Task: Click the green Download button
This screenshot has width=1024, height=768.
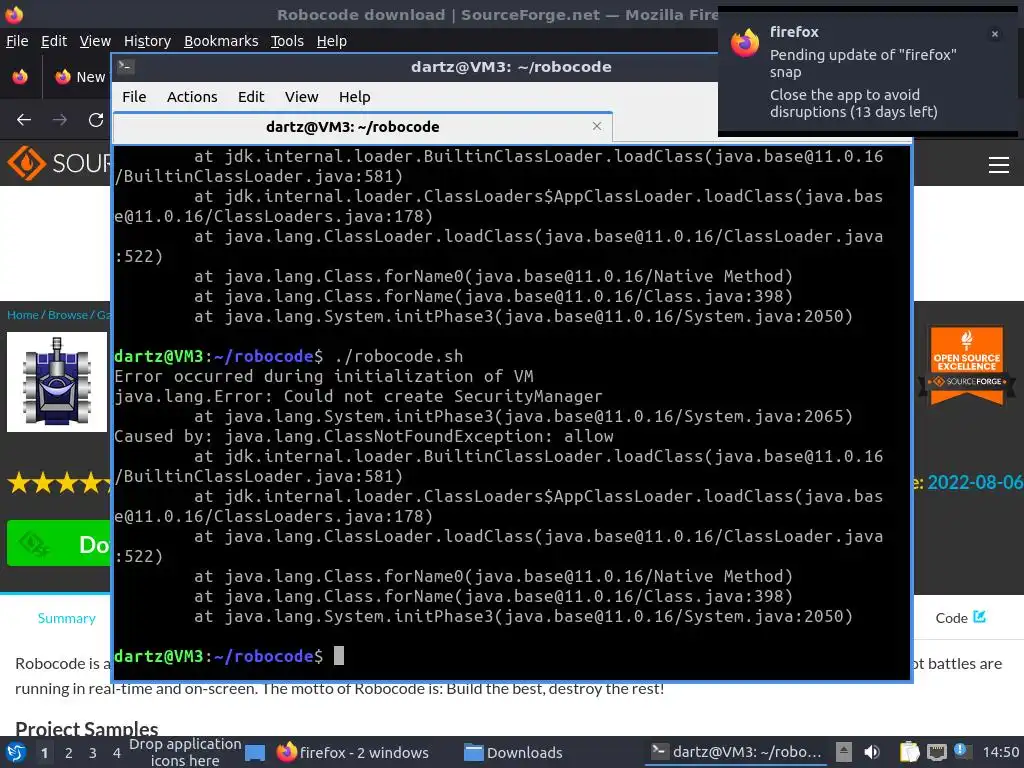Action: [59, 543]
